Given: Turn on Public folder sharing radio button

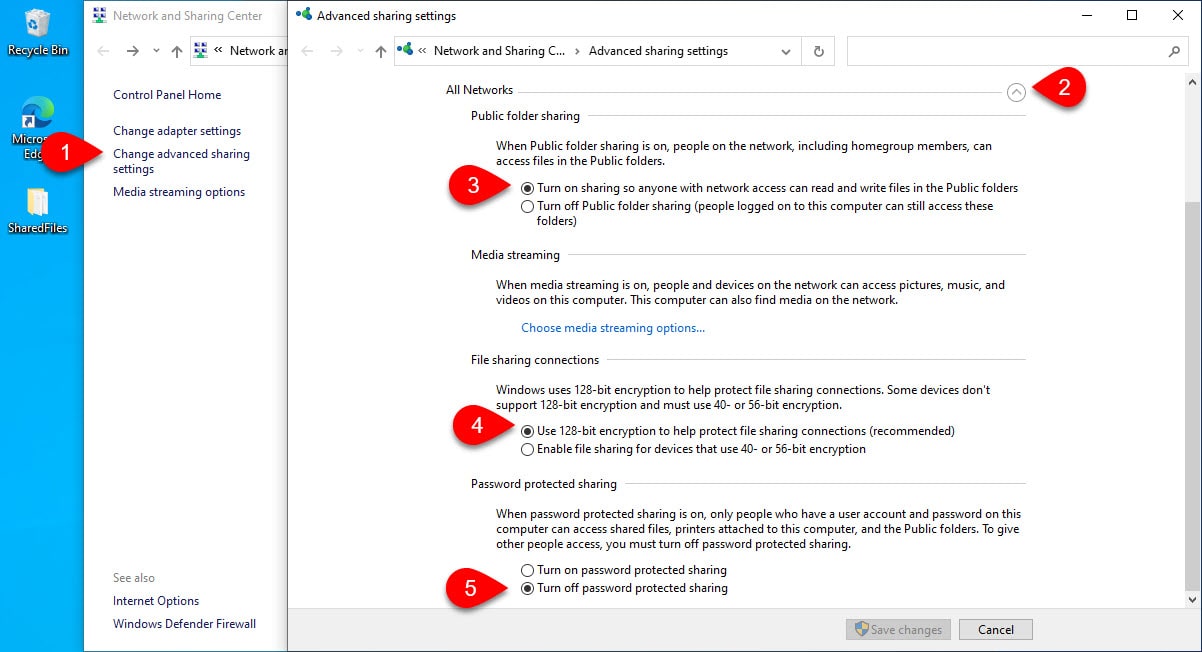Looking at the screenshot, I should [x=527, y=188].
